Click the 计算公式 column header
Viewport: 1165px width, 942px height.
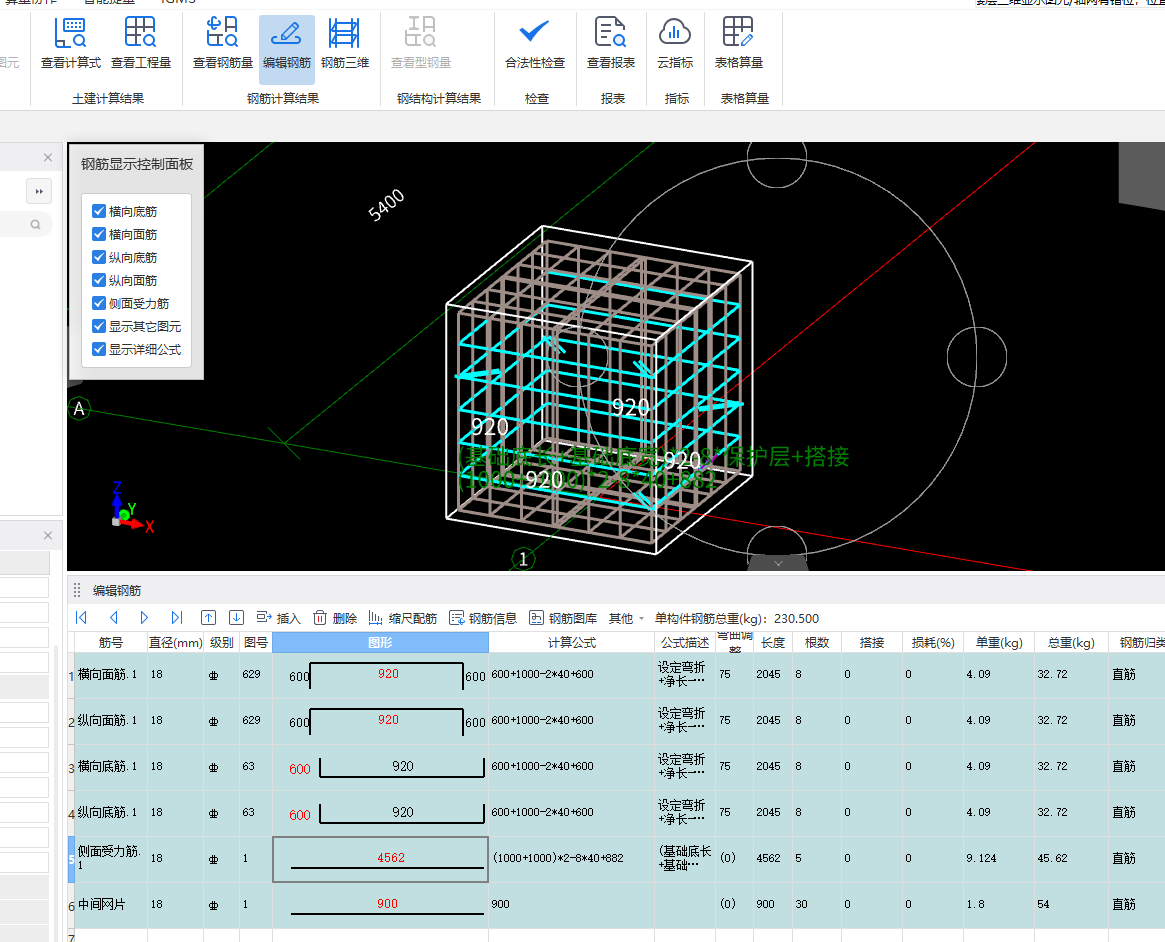(x=571, y=643)
